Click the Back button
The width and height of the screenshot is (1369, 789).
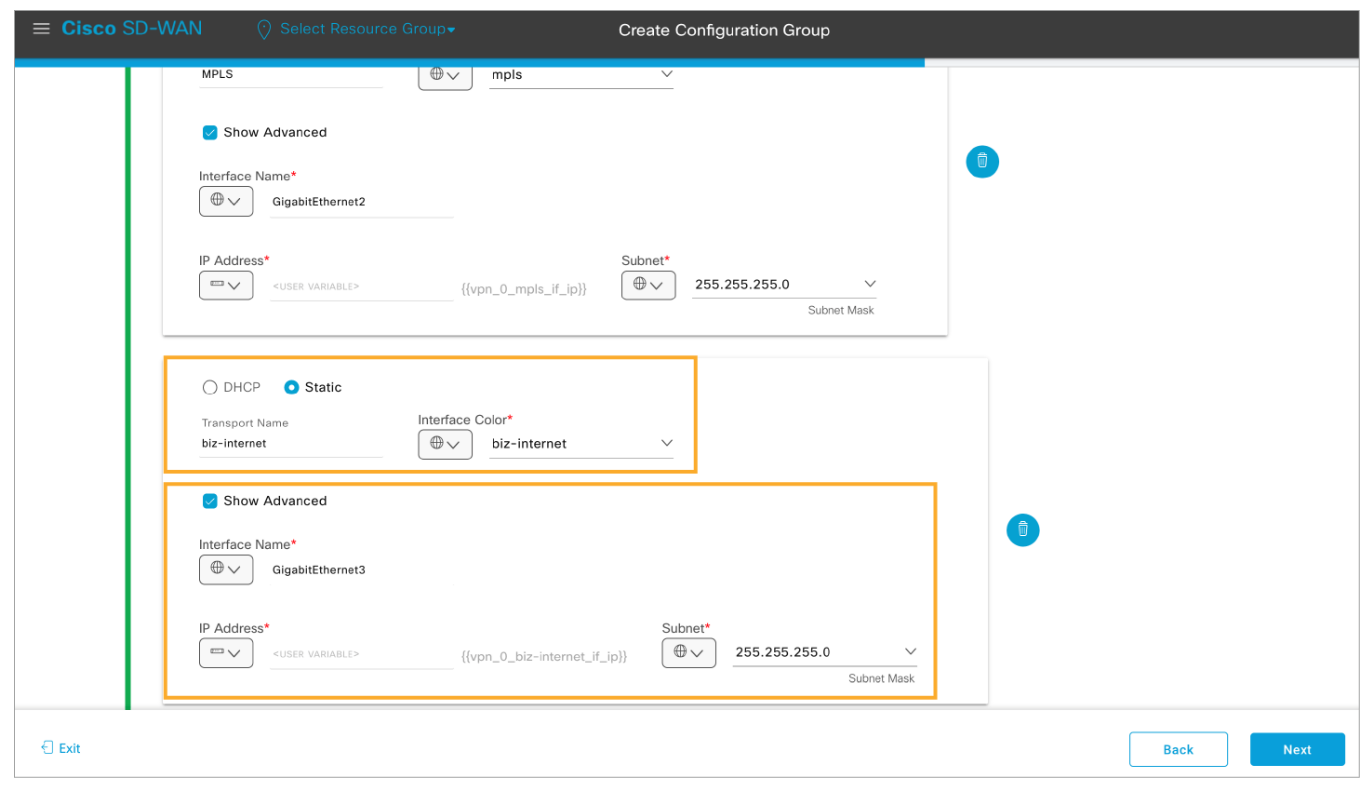[x=1177, y=749]
